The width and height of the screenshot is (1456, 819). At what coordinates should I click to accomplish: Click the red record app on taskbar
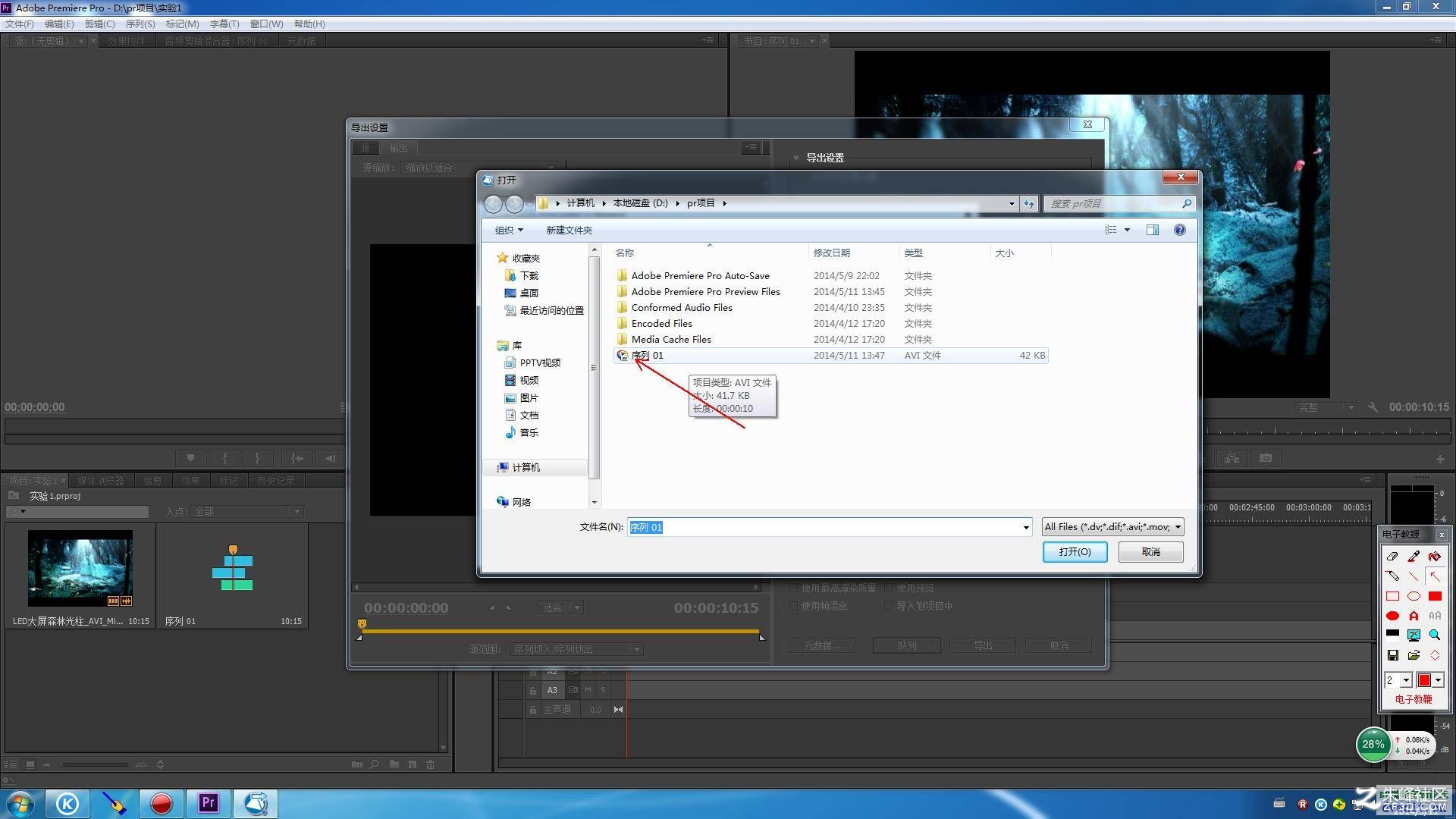[x=161, y=803]
